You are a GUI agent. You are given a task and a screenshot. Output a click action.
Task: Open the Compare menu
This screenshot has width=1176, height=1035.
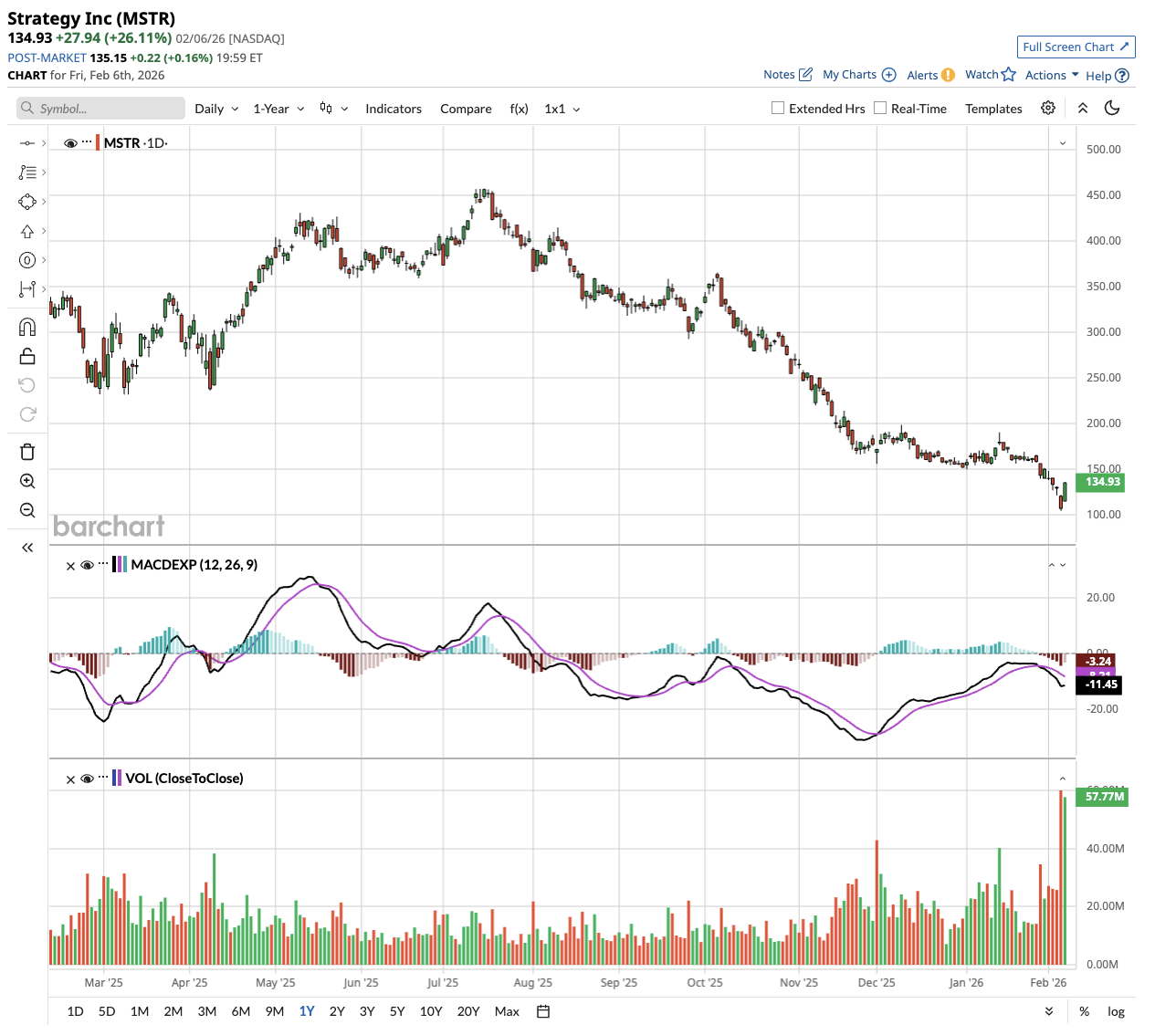(466, 109)
